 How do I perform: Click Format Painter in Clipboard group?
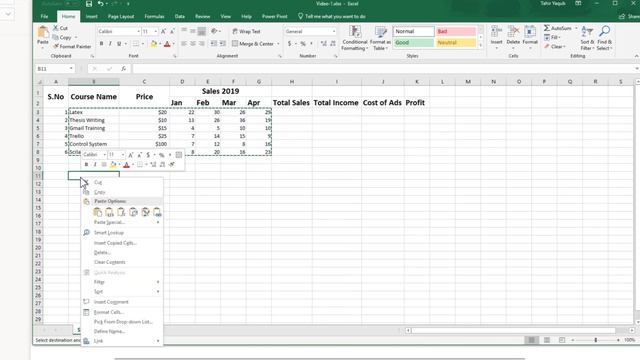click(x=72, y=47)
